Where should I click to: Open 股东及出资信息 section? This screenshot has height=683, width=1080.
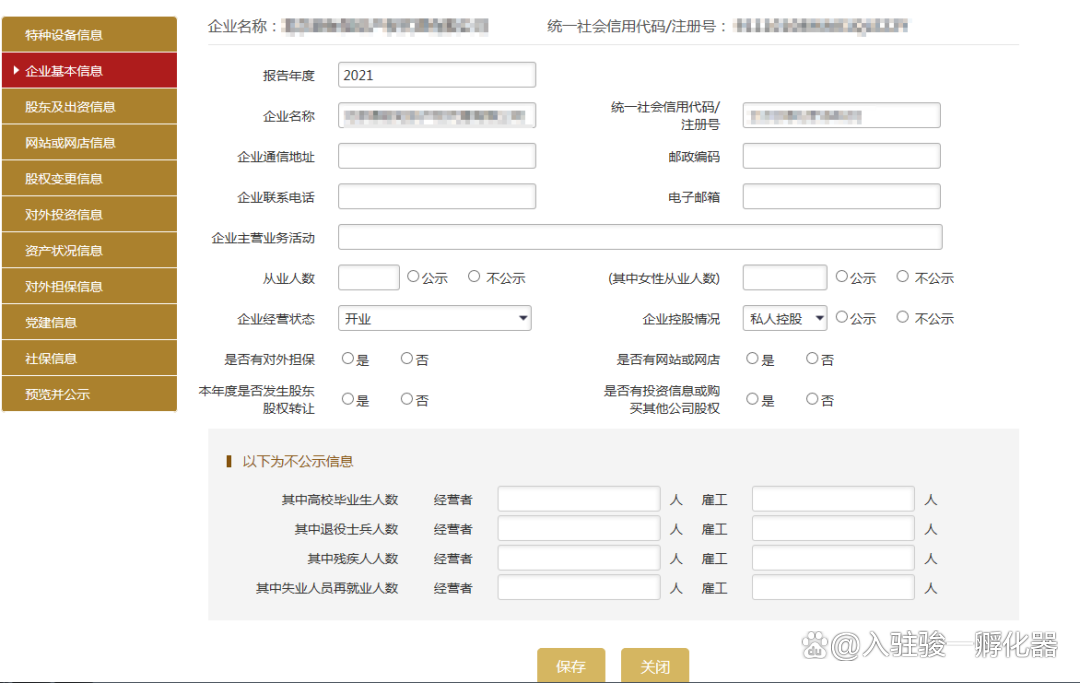point(90,107)
